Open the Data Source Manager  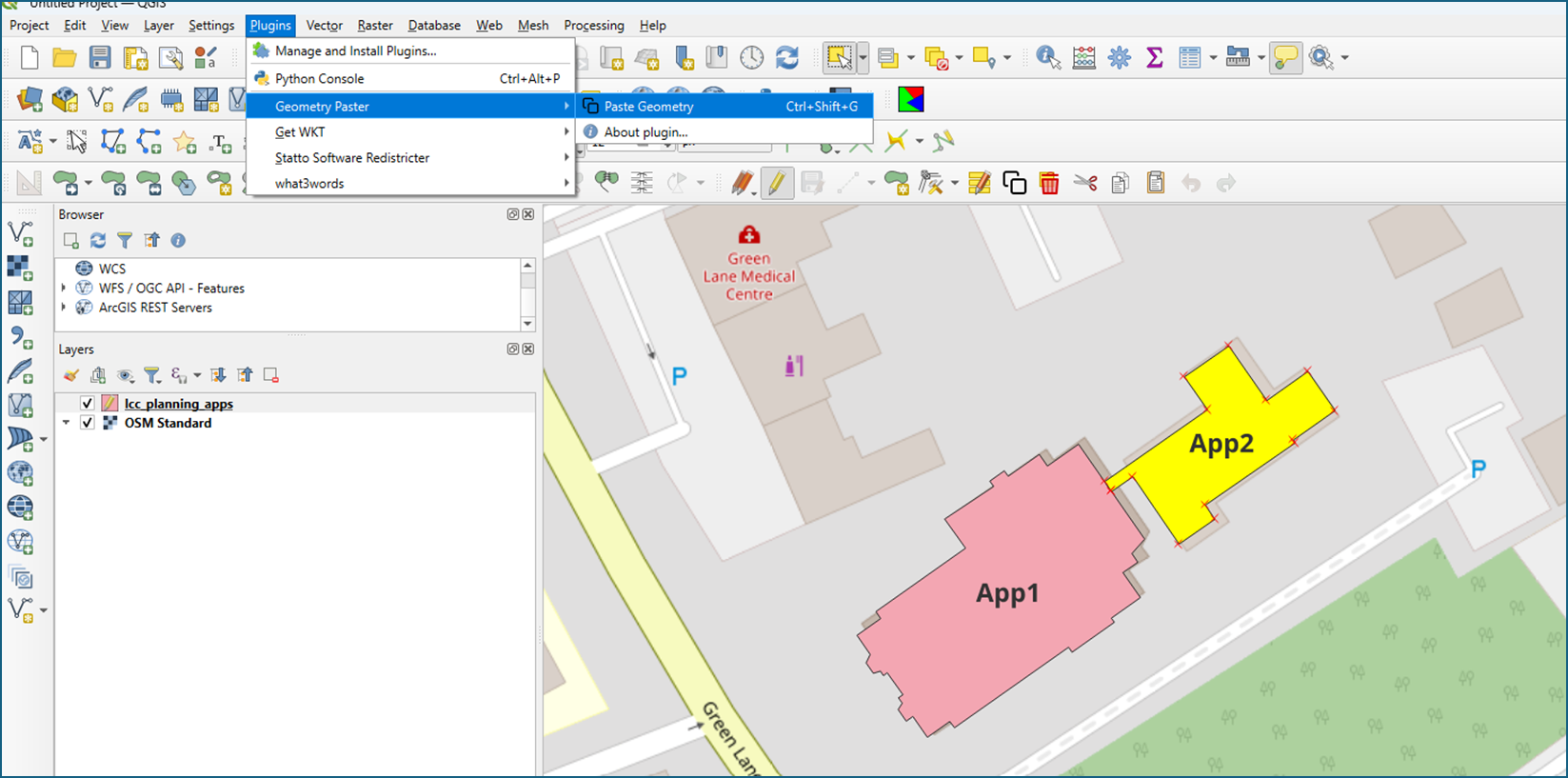tap(30, 99)
